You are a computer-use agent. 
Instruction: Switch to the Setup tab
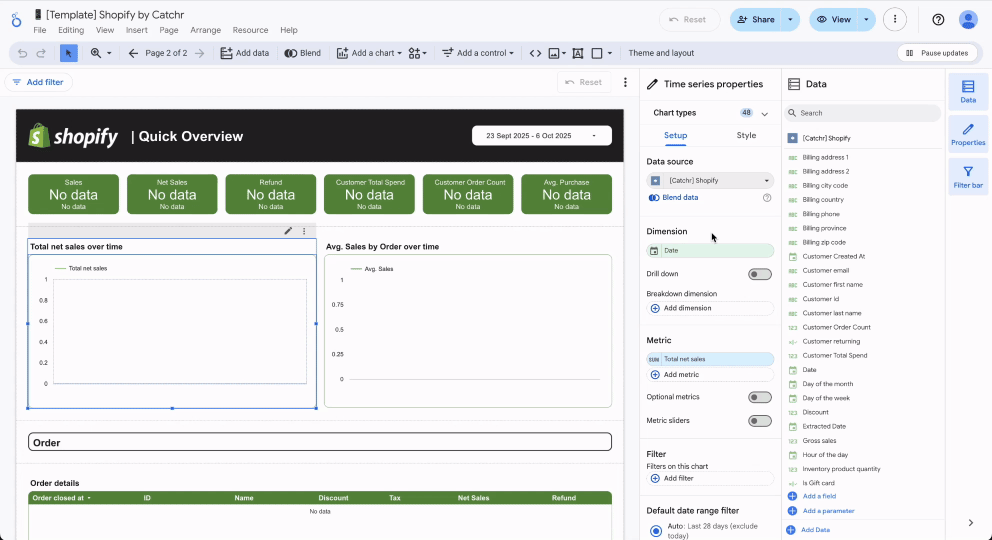point(675,135)
